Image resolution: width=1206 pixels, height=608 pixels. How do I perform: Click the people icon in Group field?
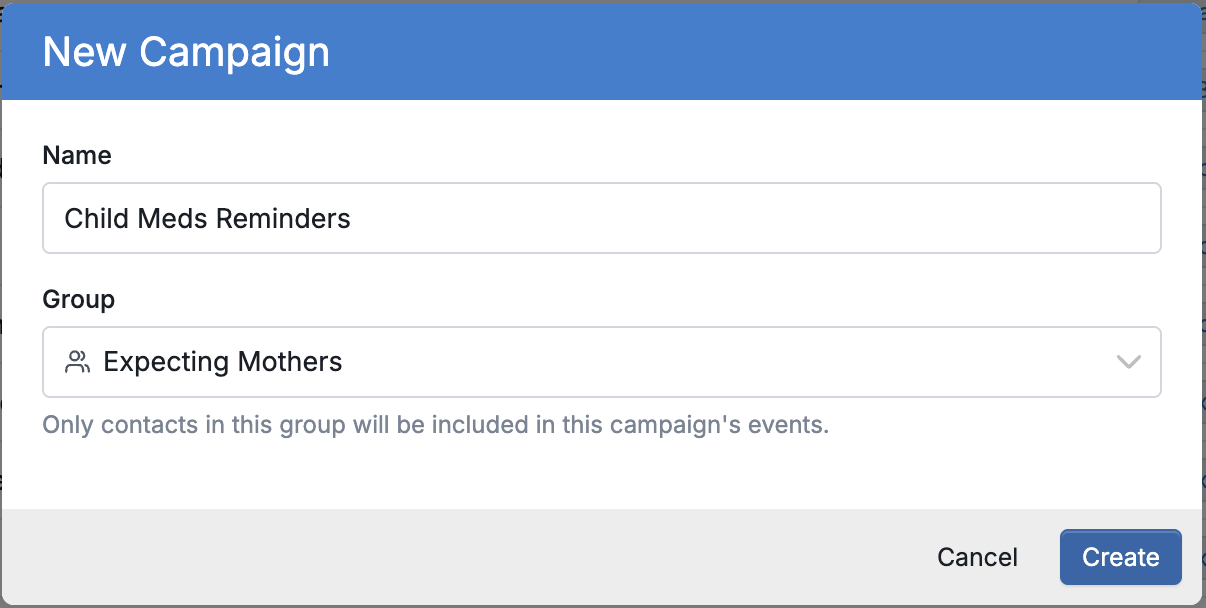coord(77,362)
